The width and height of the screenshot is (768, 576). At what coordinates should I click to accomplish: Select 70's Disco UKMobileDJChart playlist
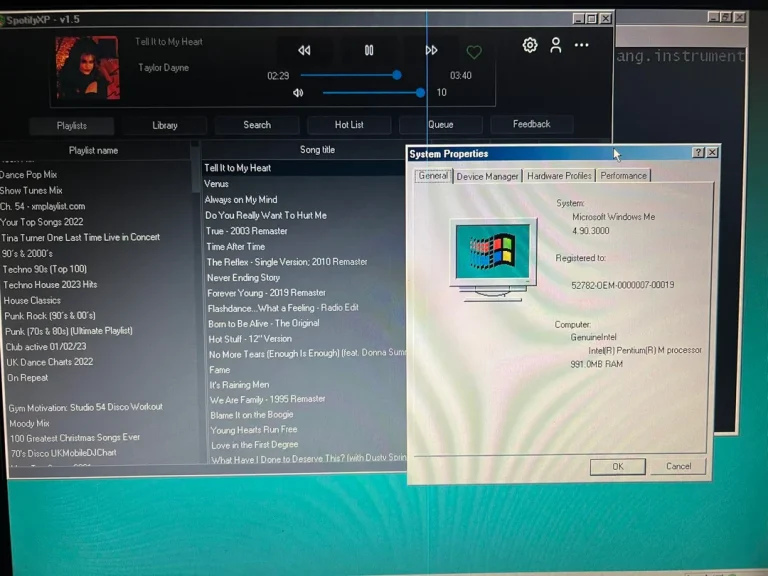coord(64,453)
